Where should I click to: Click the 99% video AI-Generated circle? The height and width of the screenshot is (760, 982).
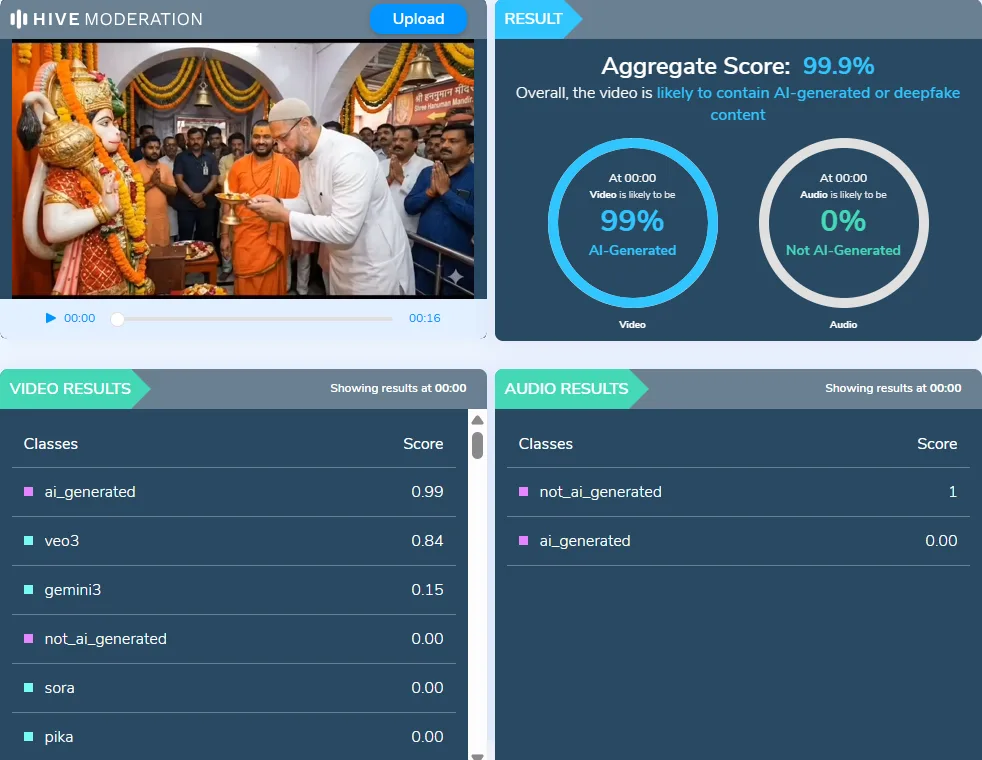(632, 222)
